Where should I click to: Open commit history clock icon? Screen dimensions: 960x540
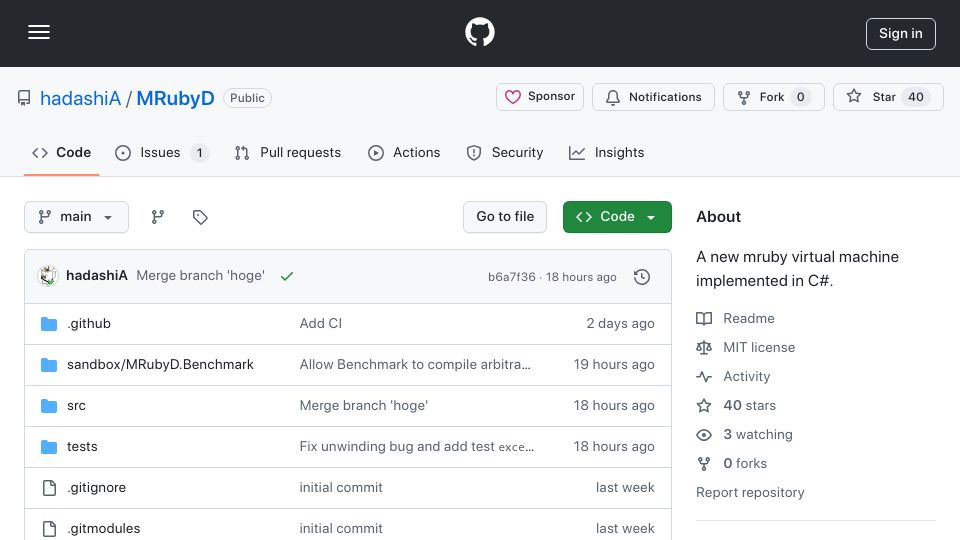(x=642, y=277)
